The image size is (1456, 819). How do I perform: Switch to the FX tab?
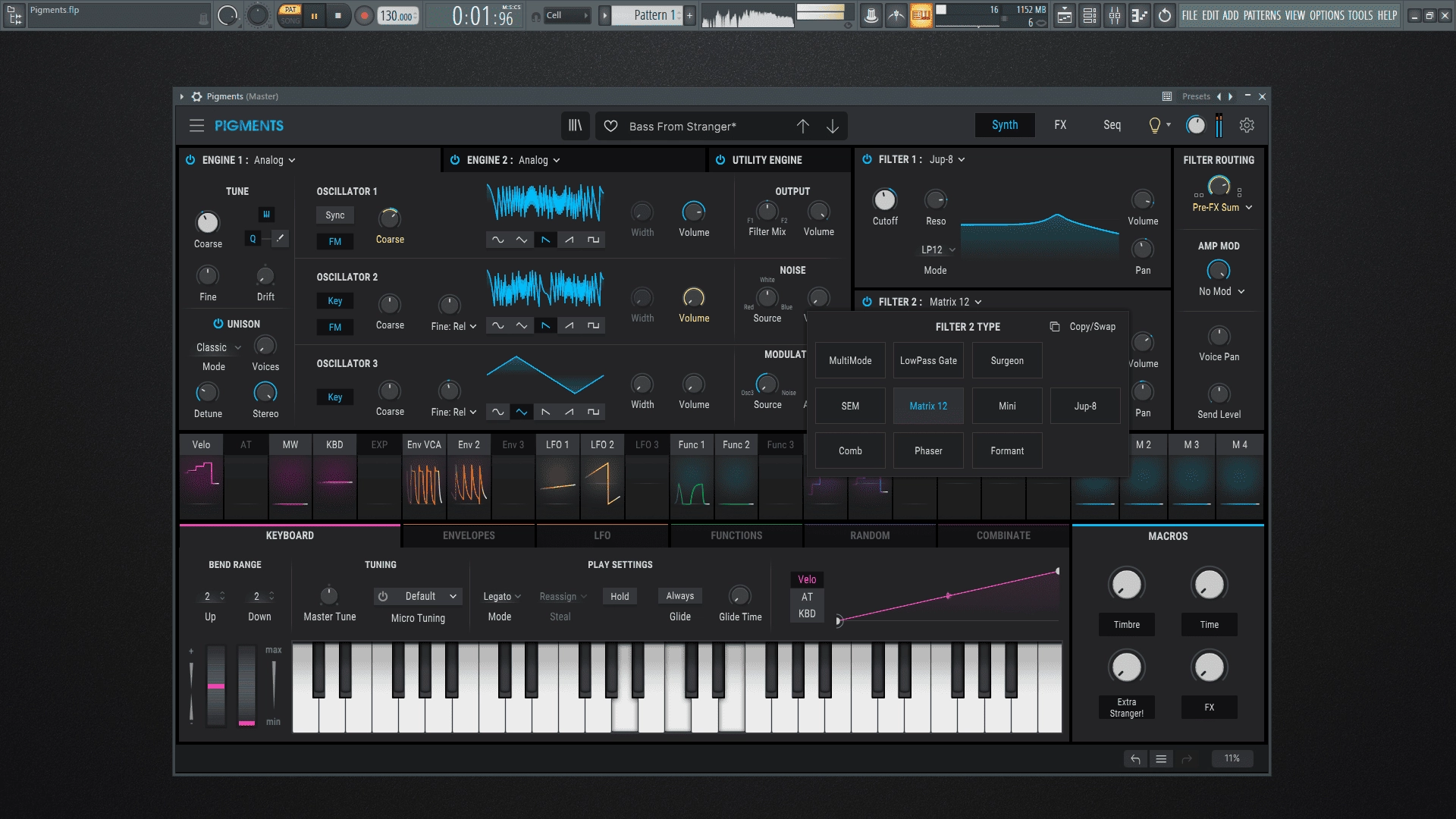tap(1060, 125)
